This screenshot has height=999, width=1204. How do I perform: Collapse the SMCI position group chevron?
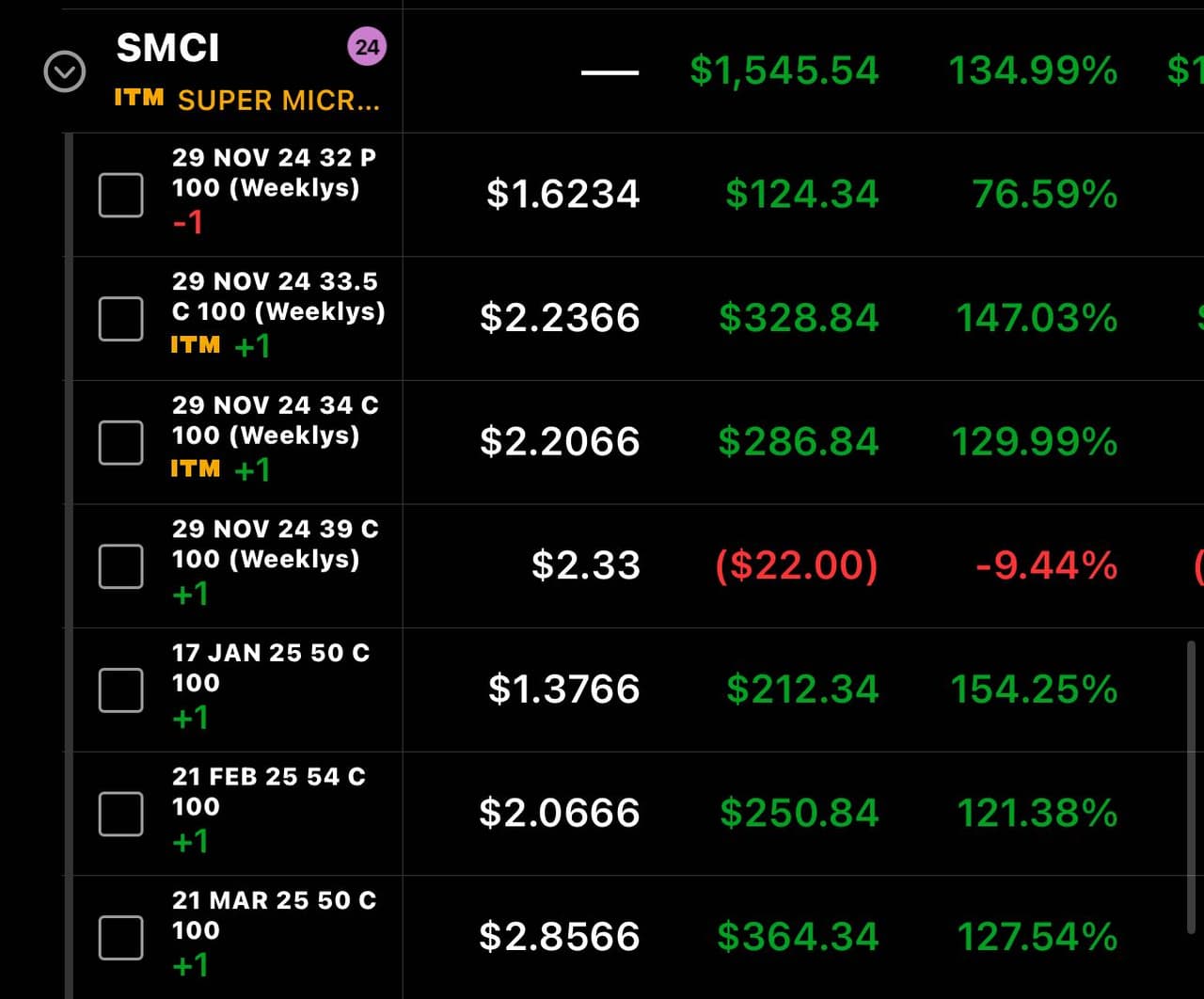(65, 72)
